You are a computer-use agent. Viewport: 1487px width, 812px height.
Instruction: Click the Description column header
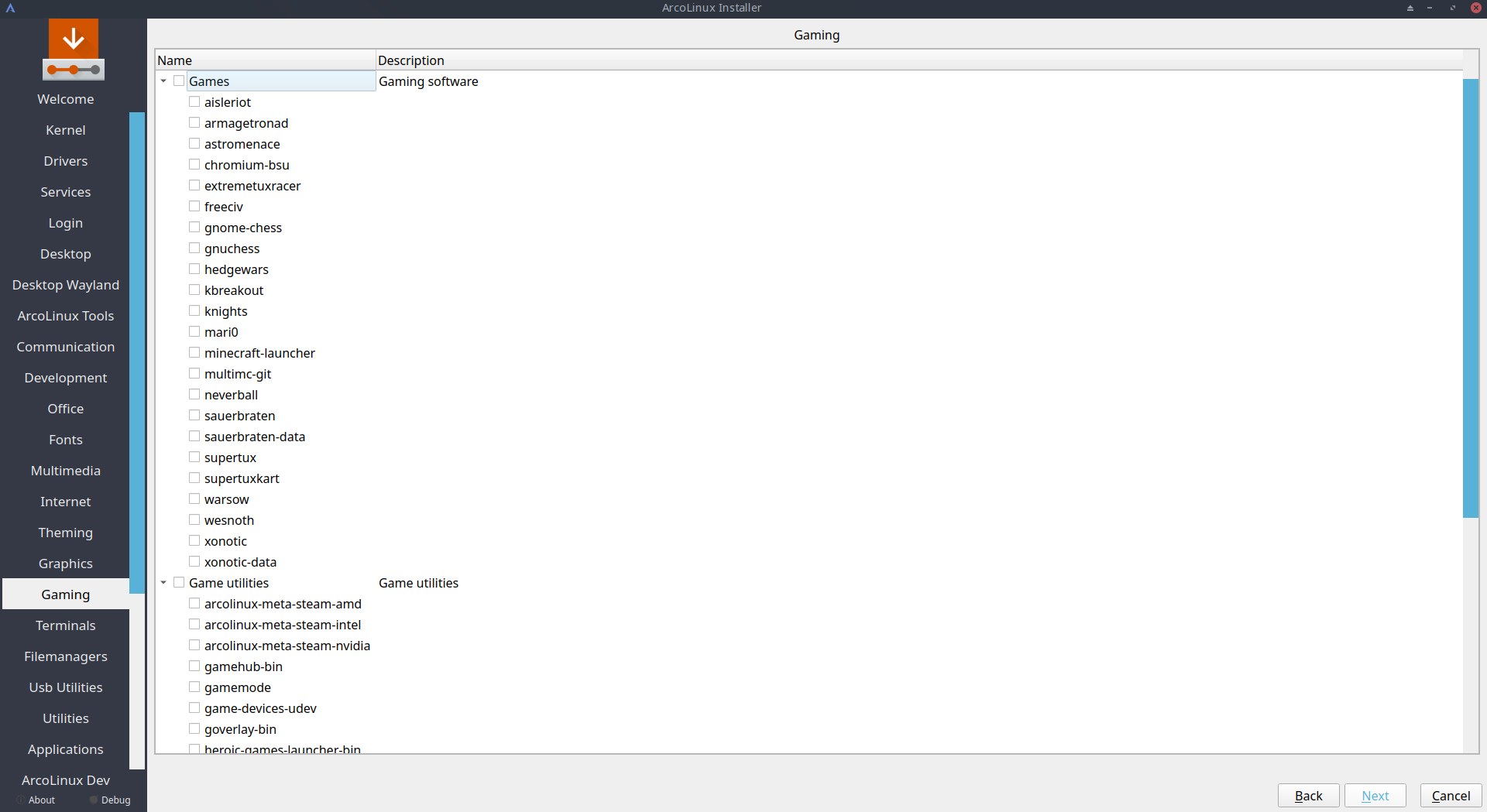[x=919, y=60]
